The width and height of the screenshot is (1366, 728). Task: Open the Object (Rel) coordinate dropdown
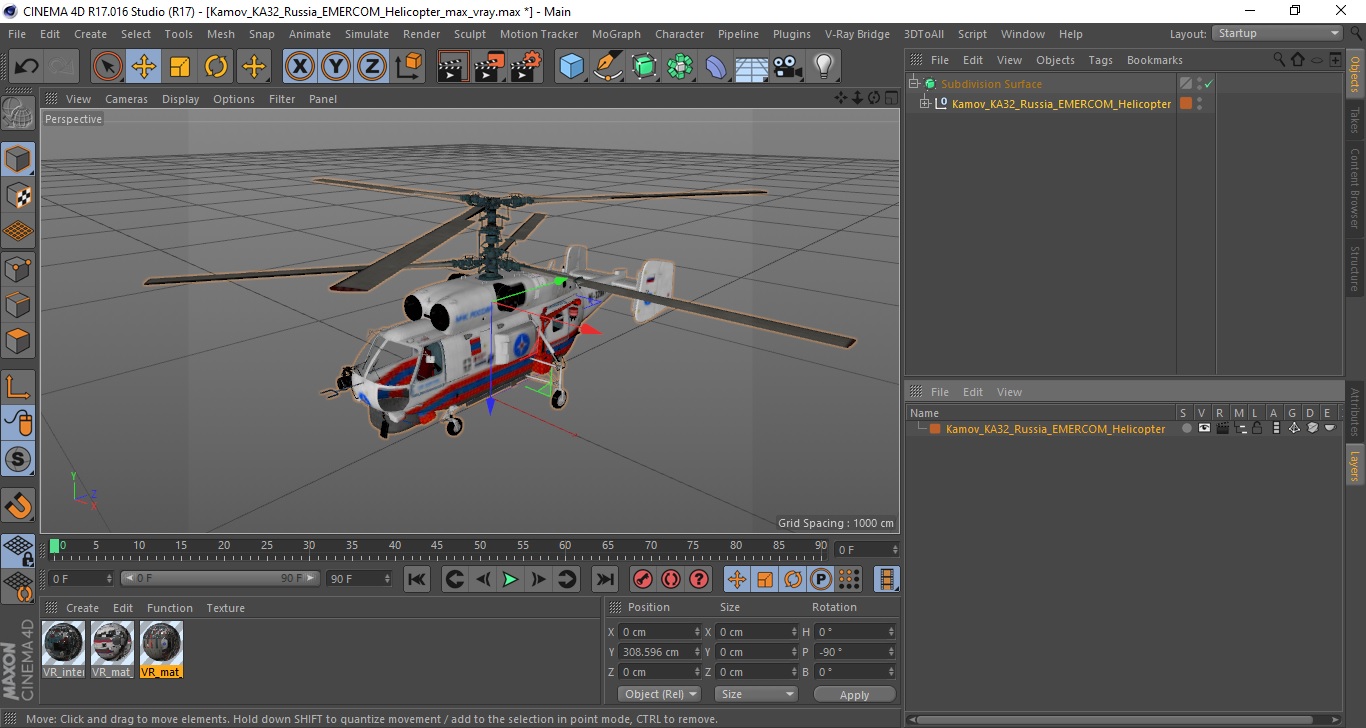659,694
